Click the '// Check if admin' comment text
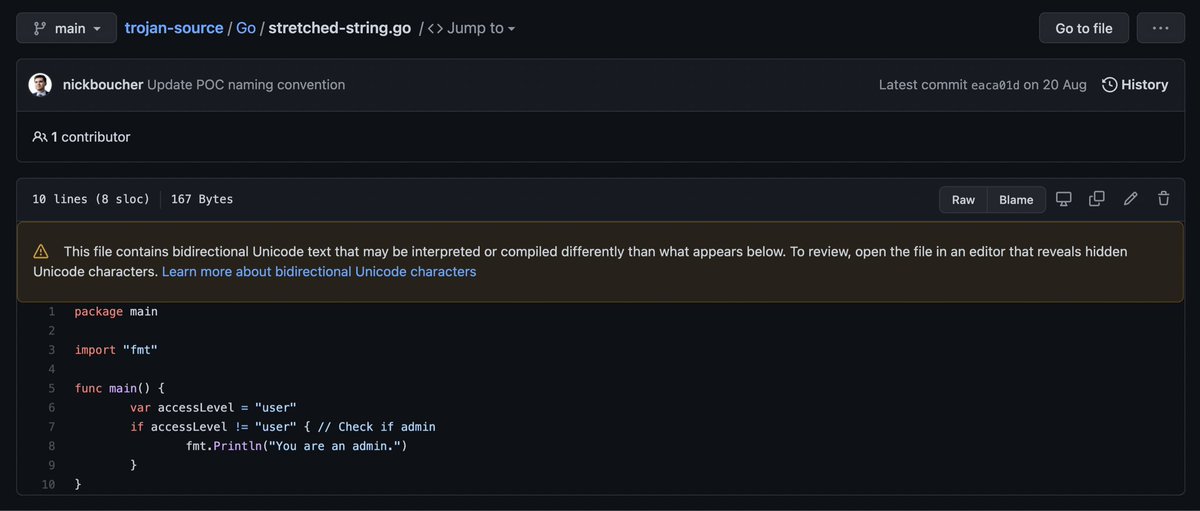Screen dimensions: 1200x511 click(377, 427)
